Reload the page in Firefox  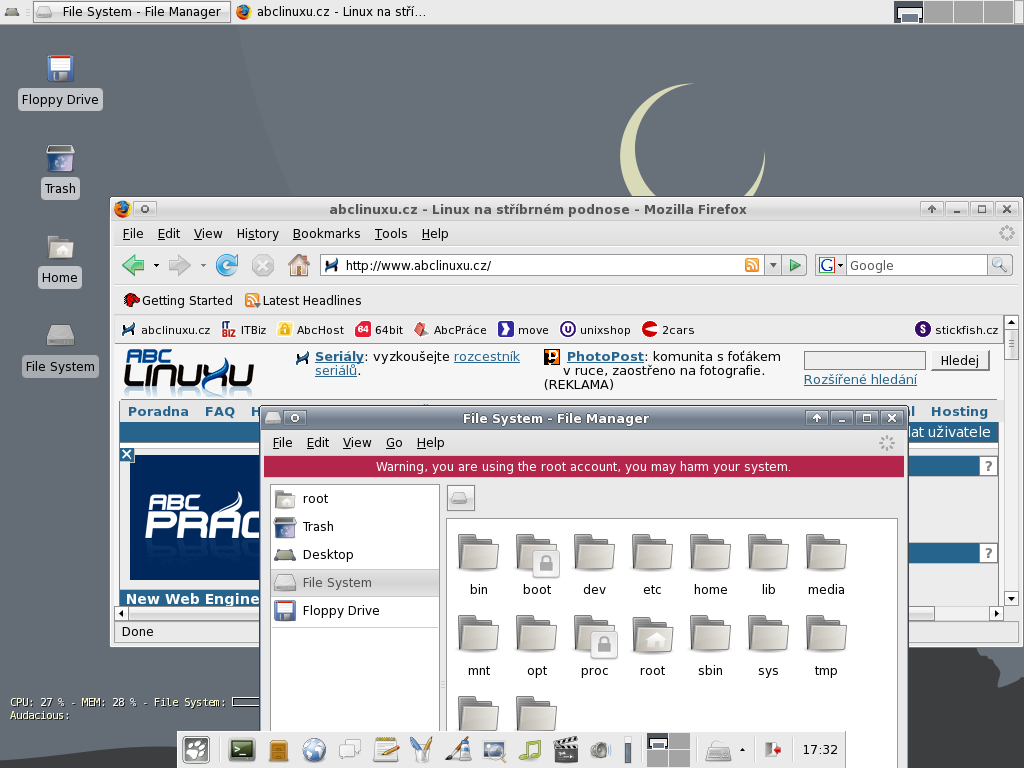click(x=227, y=265)
